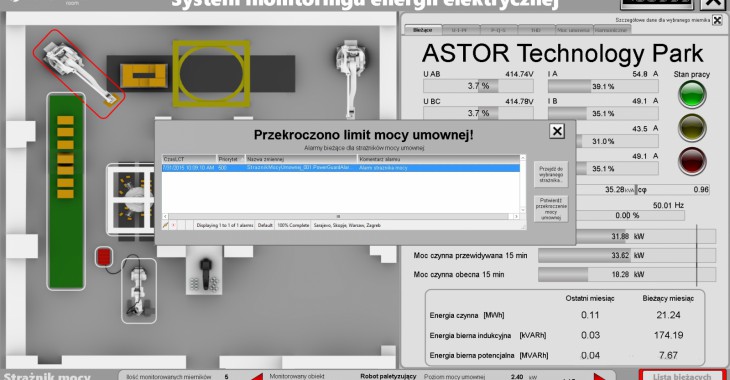
Task: Click 'Przejdź do wybranego strażnika' button
Action: point(551,174)
